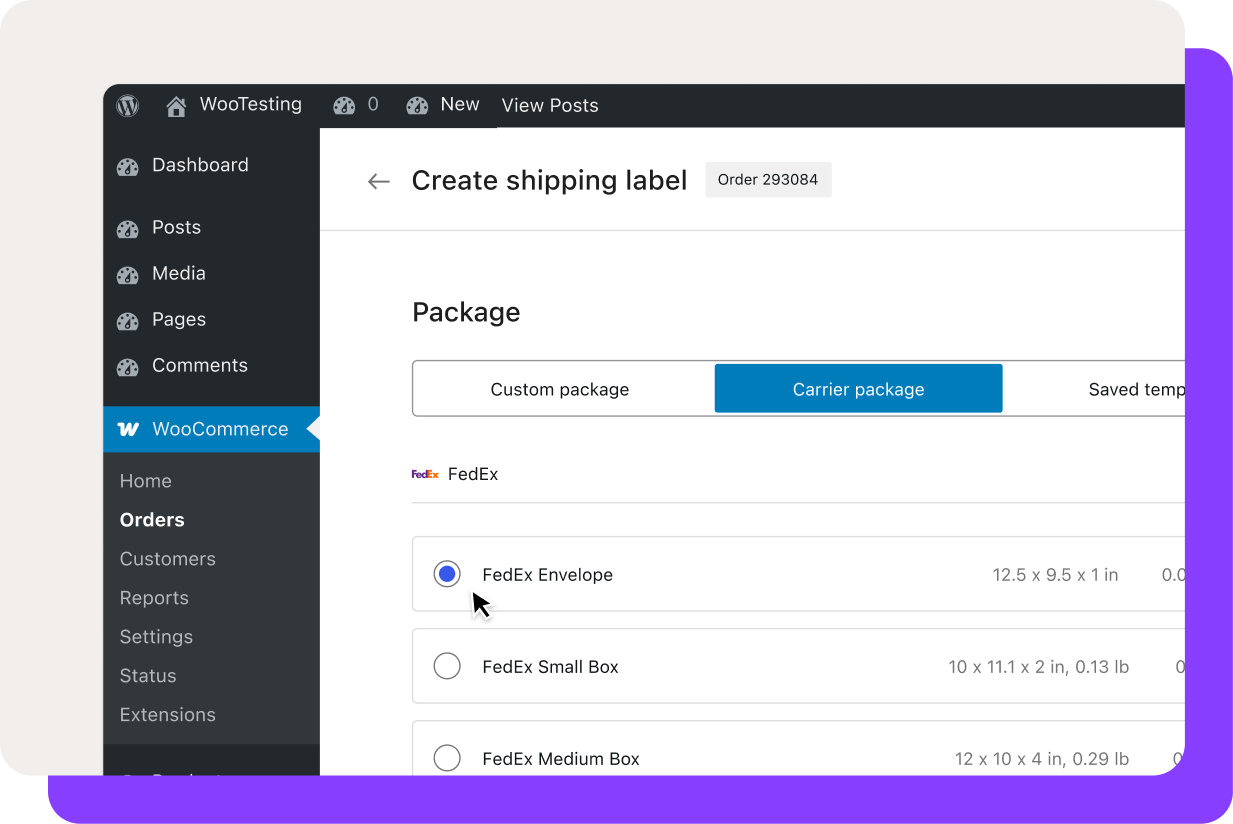Screen dimensions: 1233x824
Task: Click the Dashboard gauge icon
Action: click(128, 167)
